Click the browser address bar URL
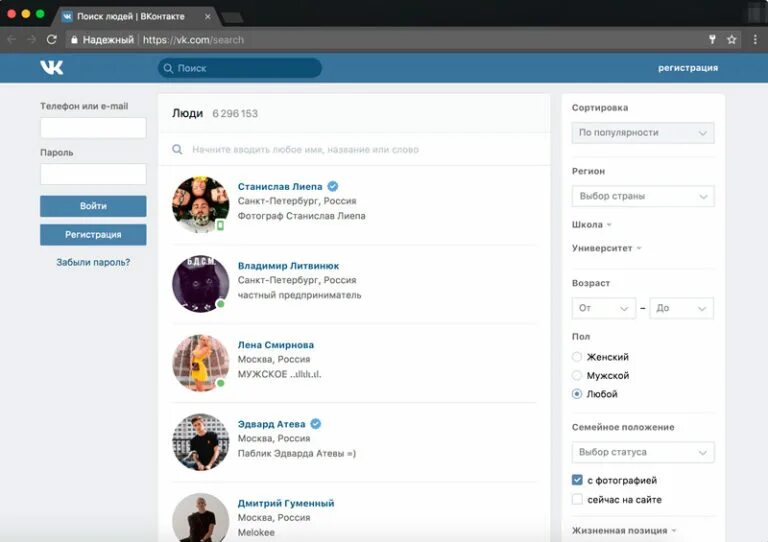768x542 pixels. (193, 40)
